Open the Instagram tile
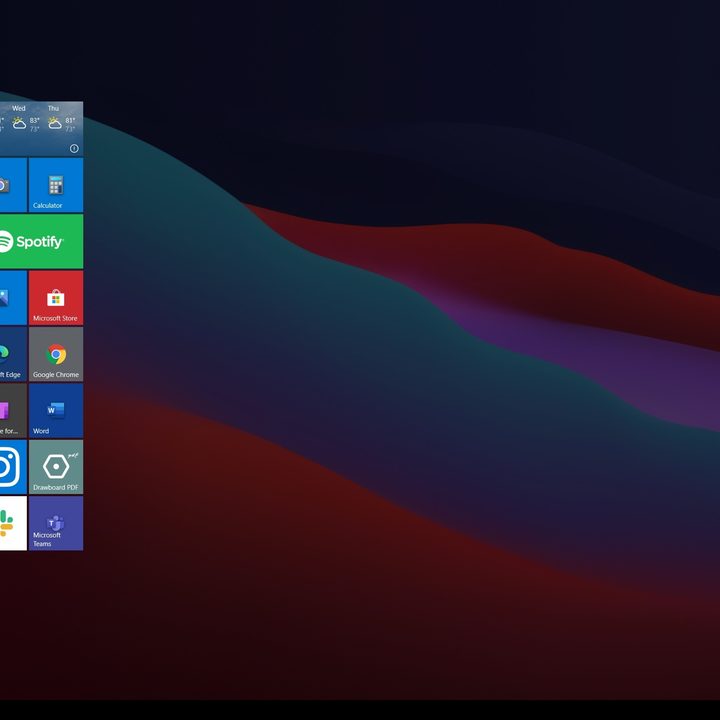 point(13,467)
